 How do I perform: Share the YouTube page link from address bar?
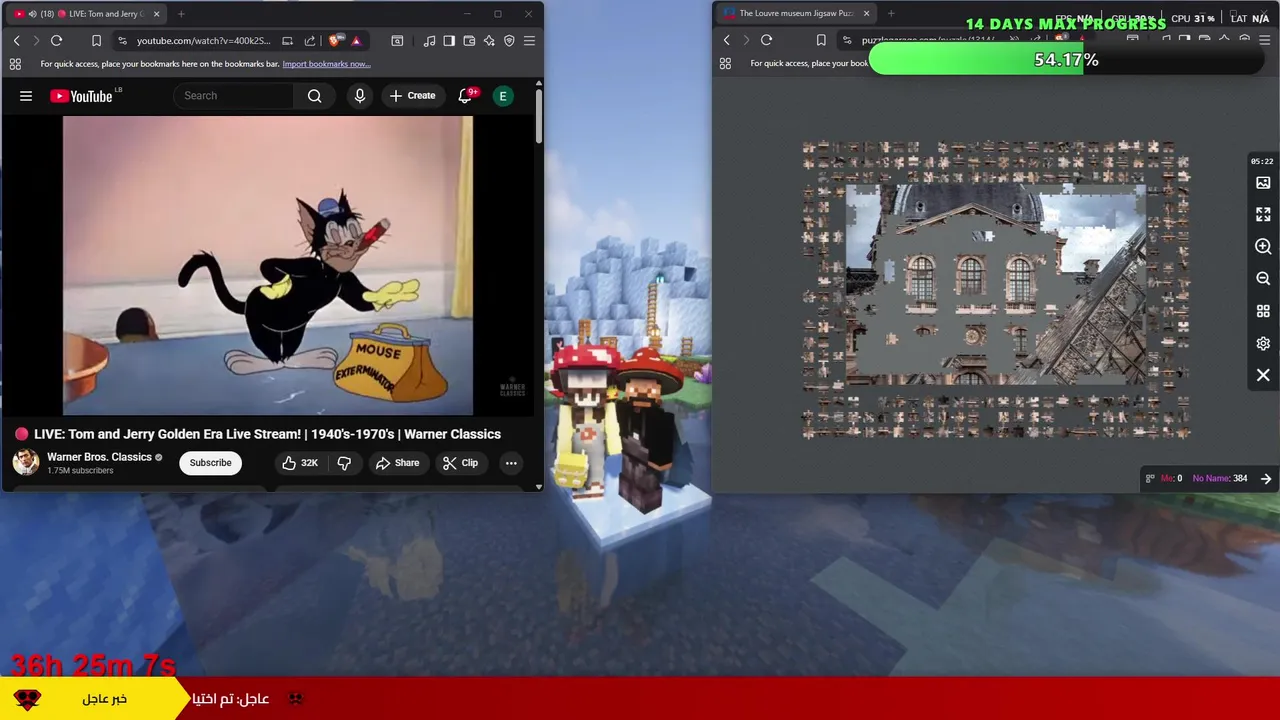pos(309,40)
